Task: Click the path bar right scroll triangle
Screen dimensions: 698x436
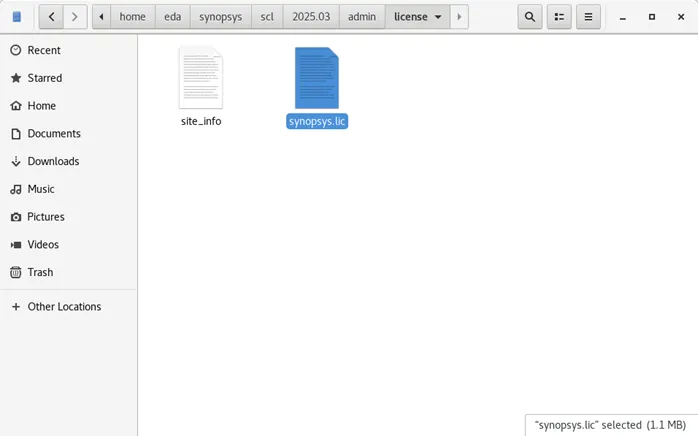Action: [459, 17]
